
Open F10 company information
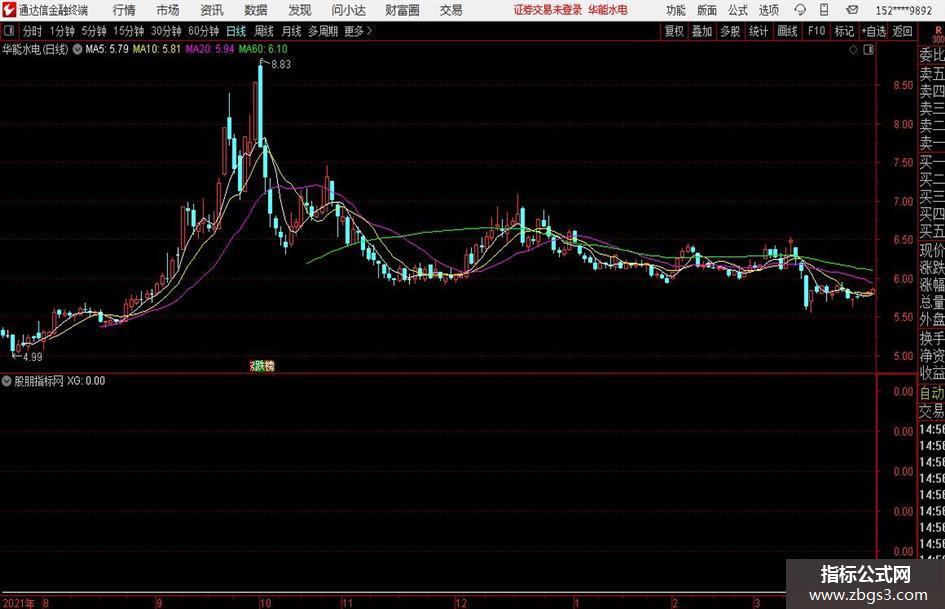pos(816,31)
